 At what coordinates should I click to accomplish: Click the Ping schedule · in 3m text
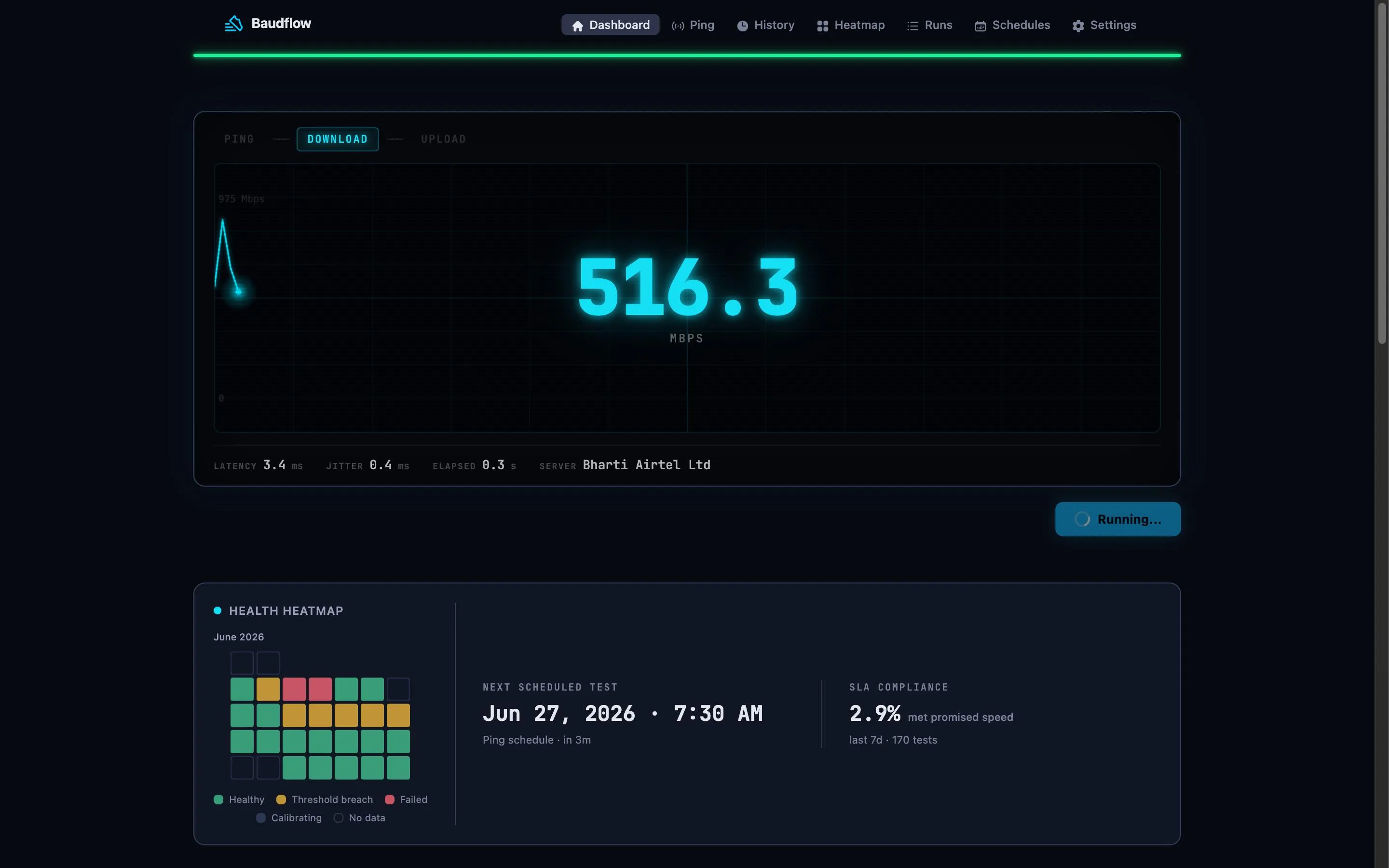[x=537, y=740]
